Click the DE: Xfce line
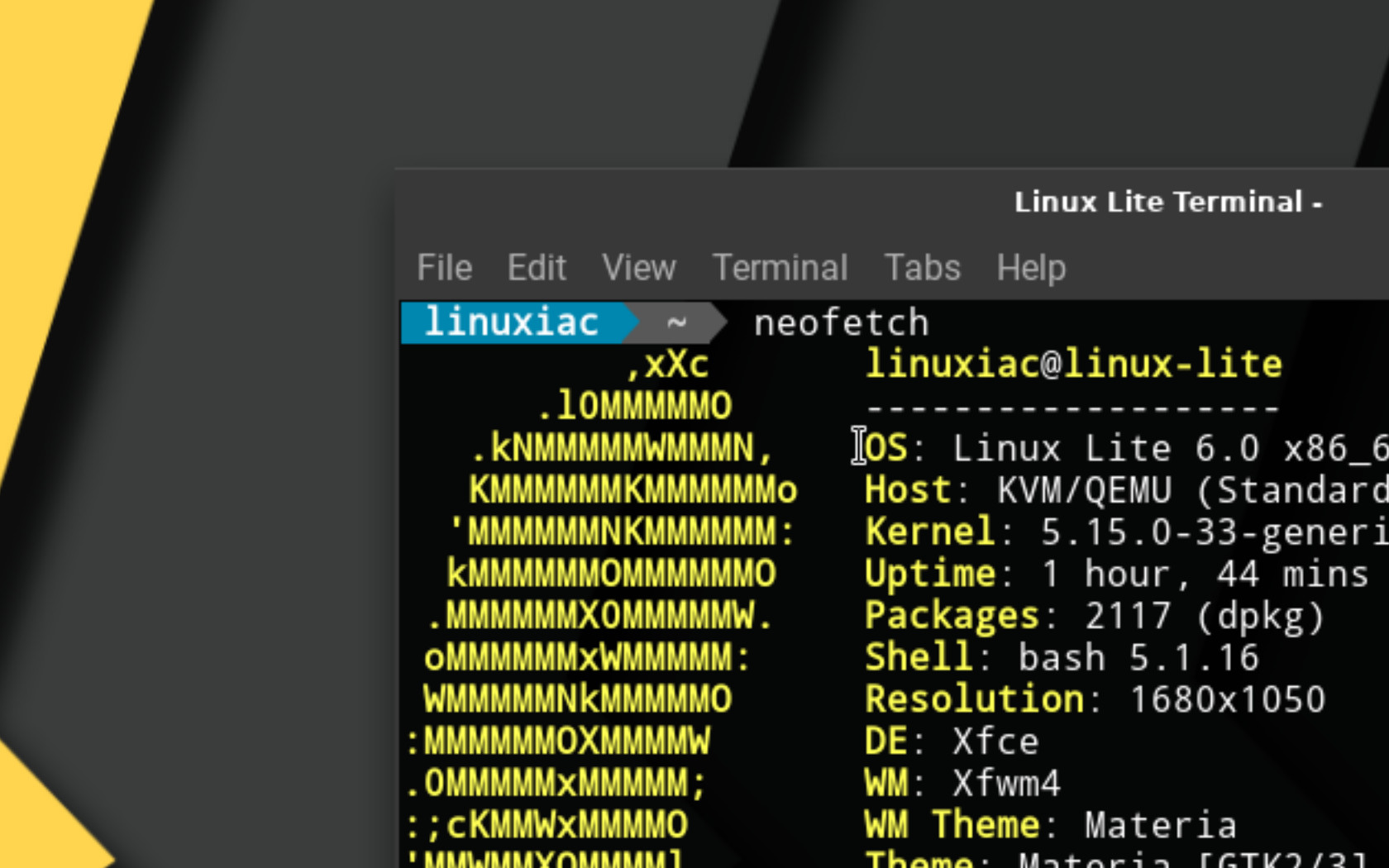Screen dimensions: 1389x868 tap(952, 742)
